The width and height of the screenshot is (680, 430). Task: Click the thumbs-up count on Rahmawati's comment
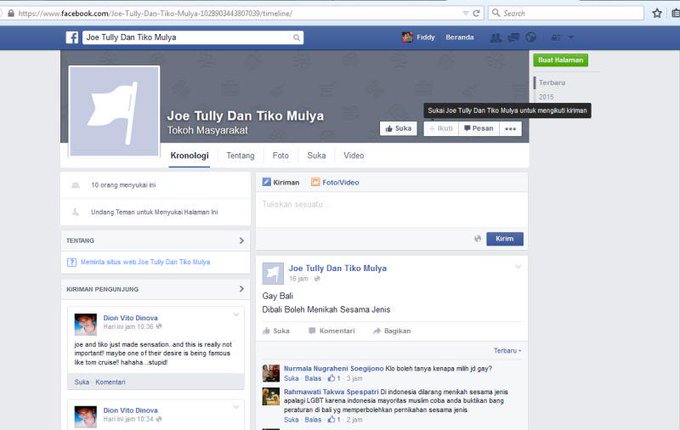pos(334,419)
